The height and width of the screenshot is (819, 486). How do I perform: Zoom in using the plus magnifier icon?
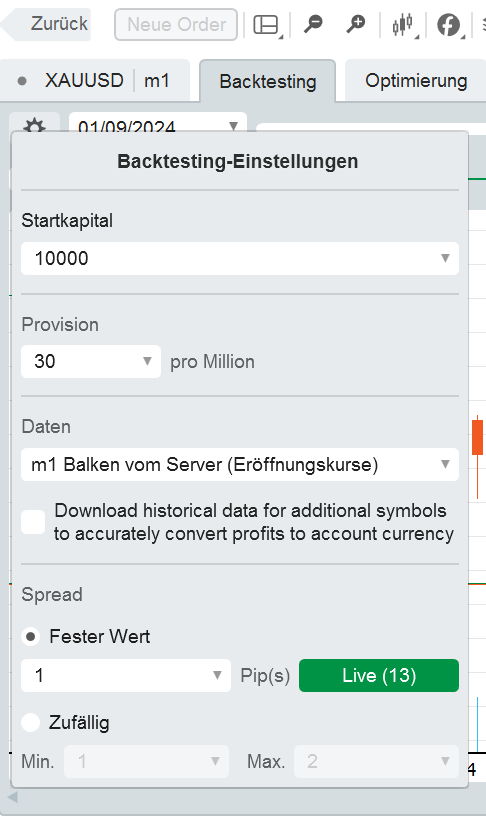(356, 24)
